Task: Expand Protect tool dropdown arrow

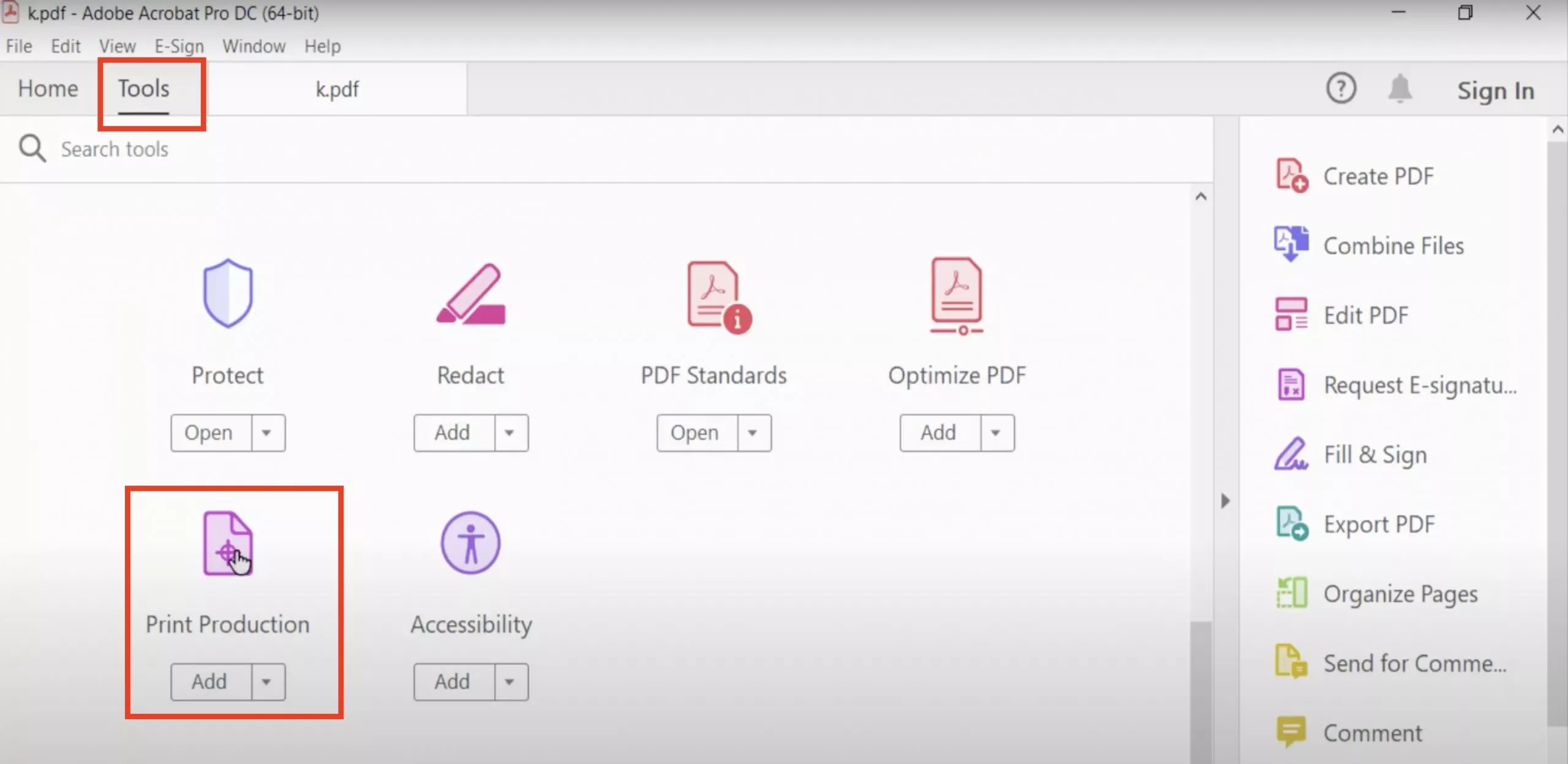Action: pyautogui.click(x=266, y=432)
